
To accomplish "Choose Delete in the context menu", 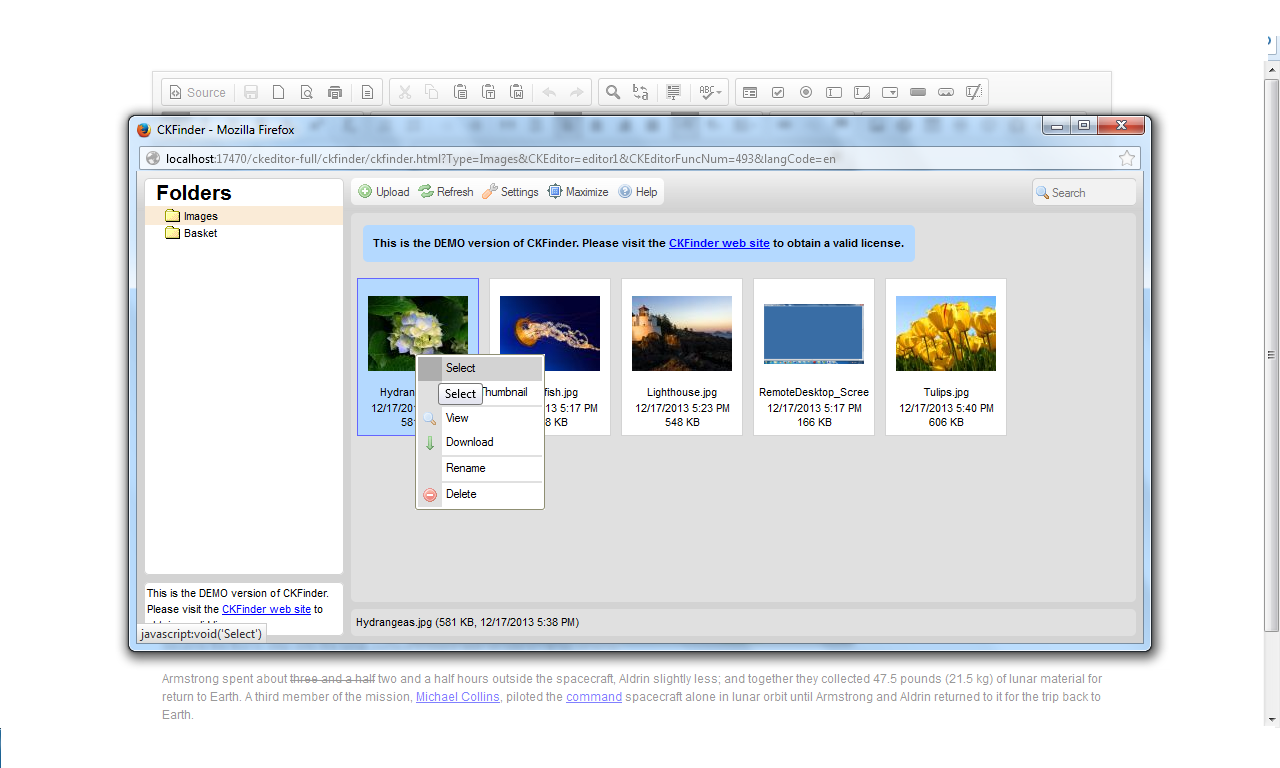I will [480, 494].
